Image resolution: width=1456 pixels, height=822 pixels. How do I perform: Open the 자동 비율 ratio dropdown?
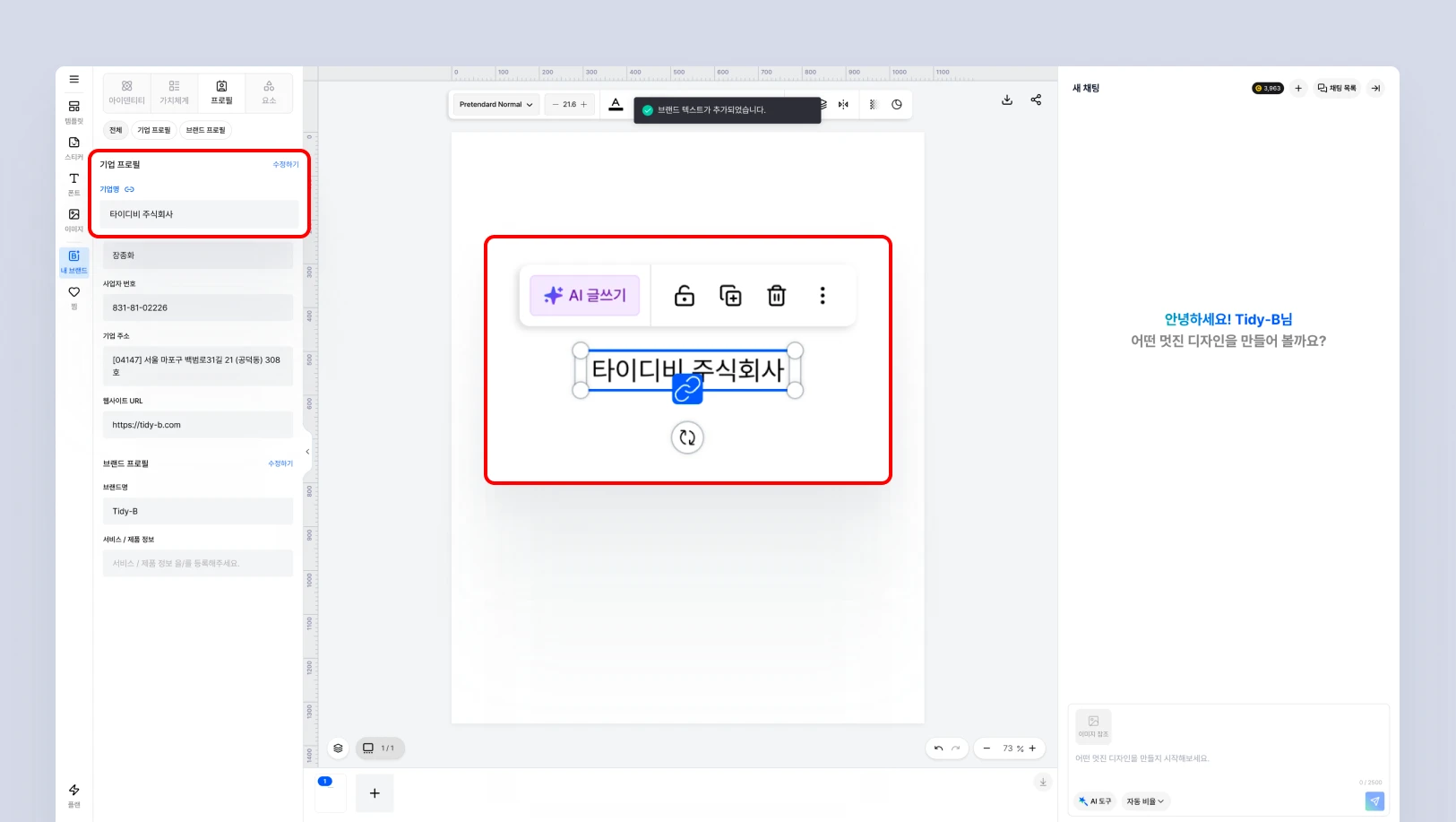(x=1145, y=801)
